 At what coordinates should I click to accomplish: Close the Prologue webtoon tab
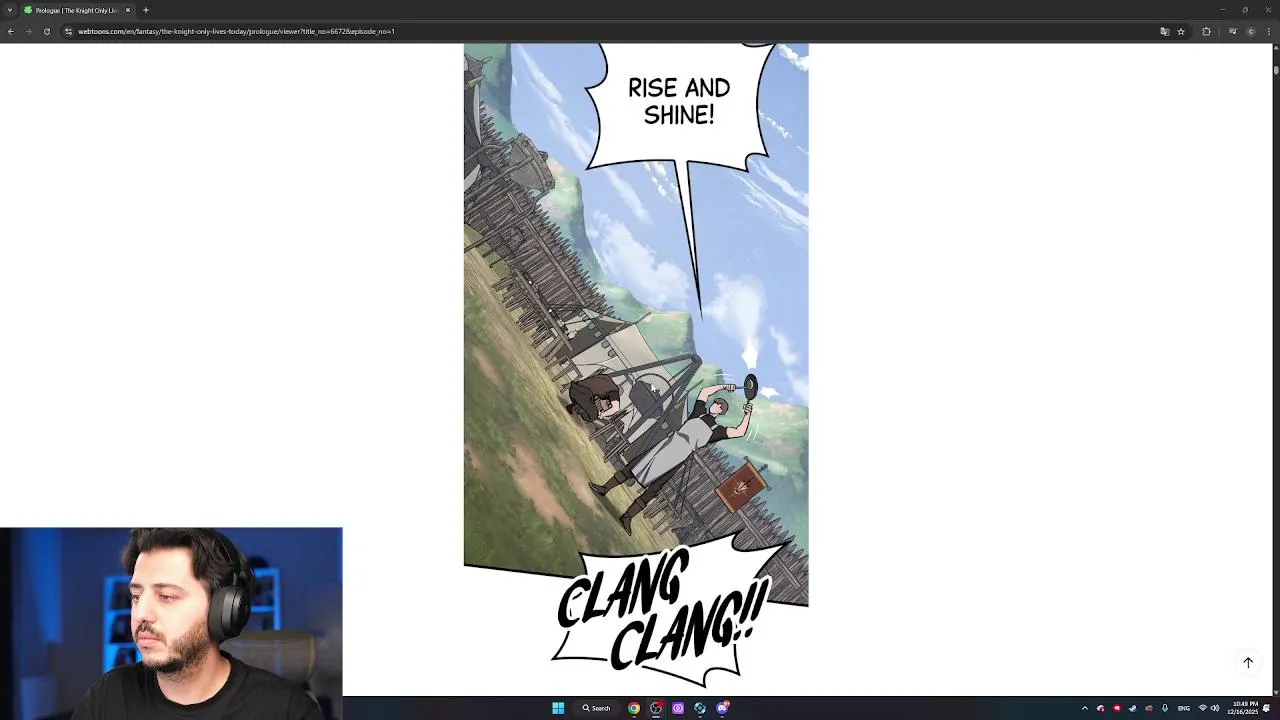[128, 10]
